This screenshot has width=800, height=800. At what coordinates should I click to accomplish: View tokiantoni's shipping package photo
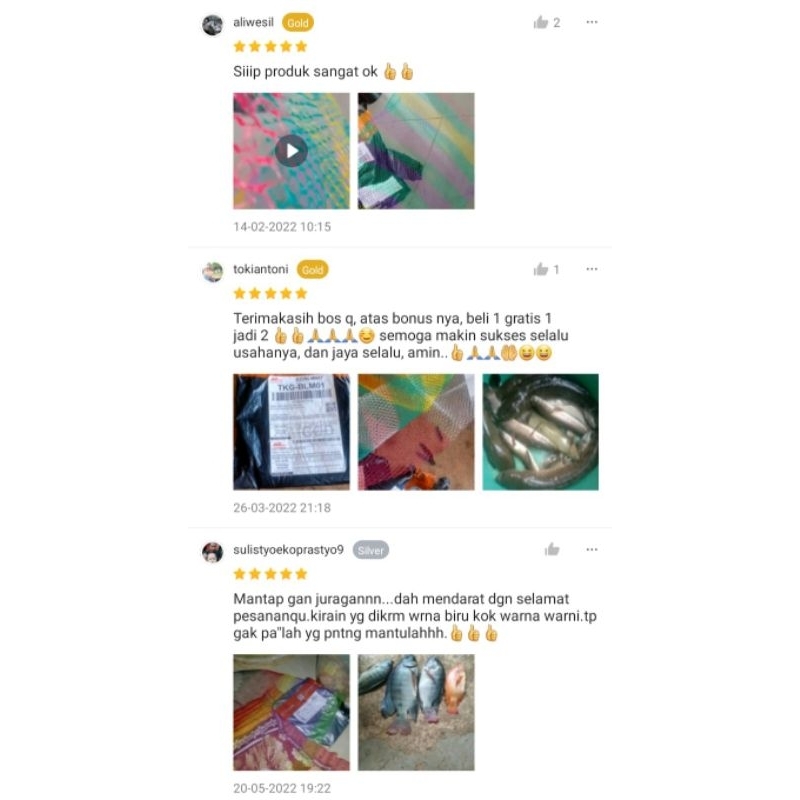[291, 432]
